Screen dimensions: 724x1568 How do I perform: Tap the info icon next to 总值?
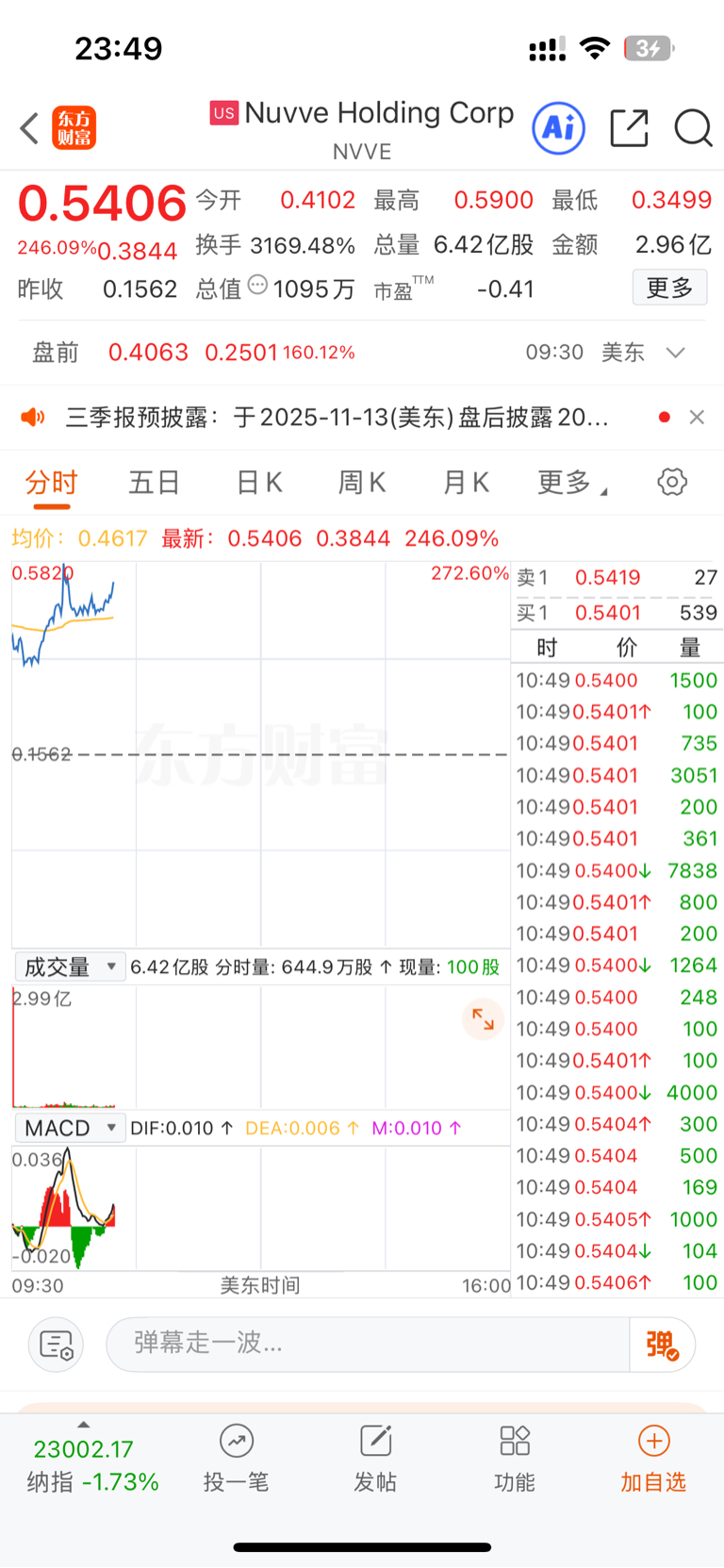[x=257, y=286]
